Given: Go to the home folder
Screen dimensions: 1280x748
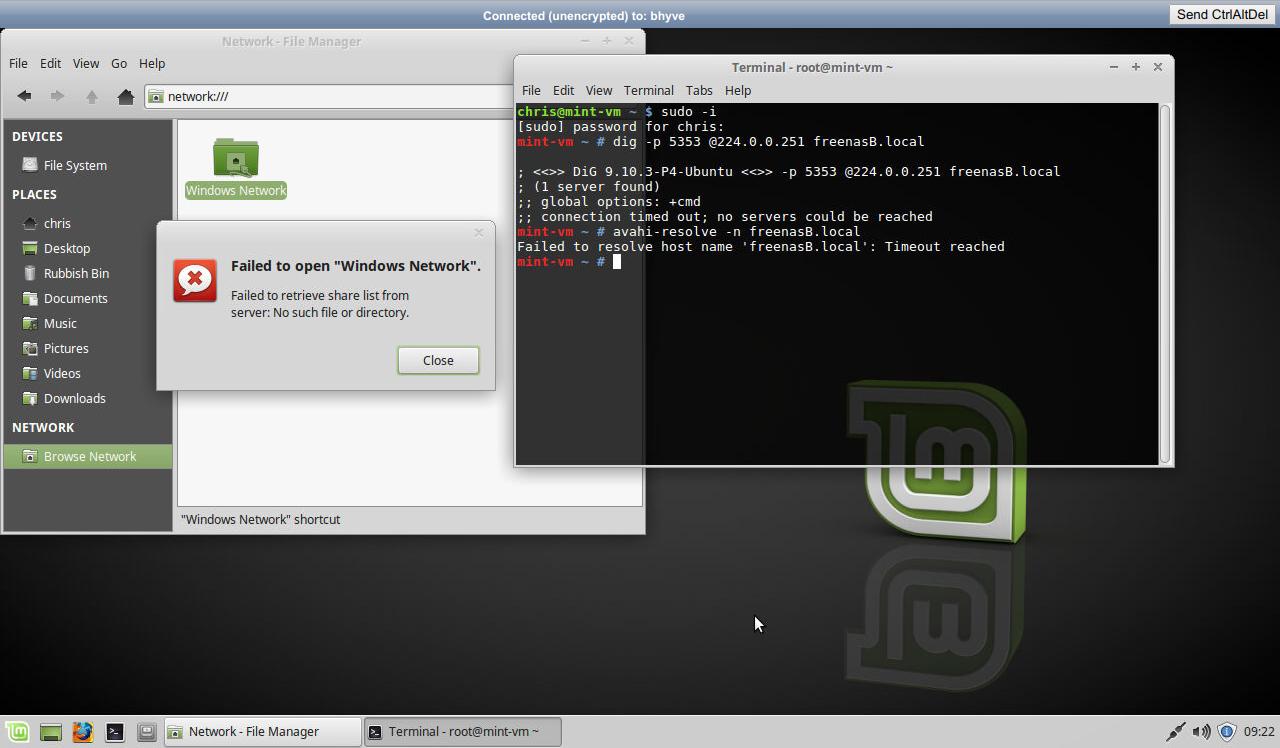Looking at the screenshot, I should click(x=125, y=96).
